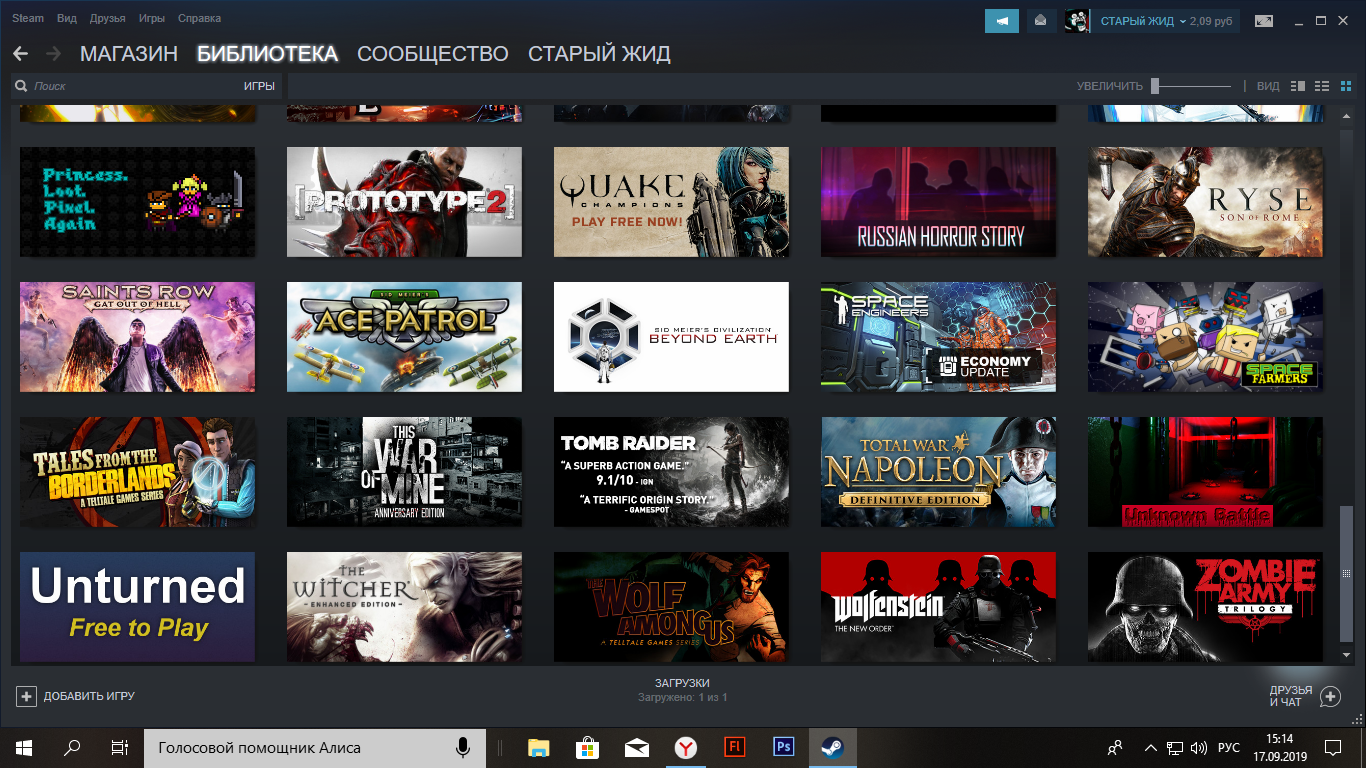Open friends and chat plus icon

(1330, 696)
